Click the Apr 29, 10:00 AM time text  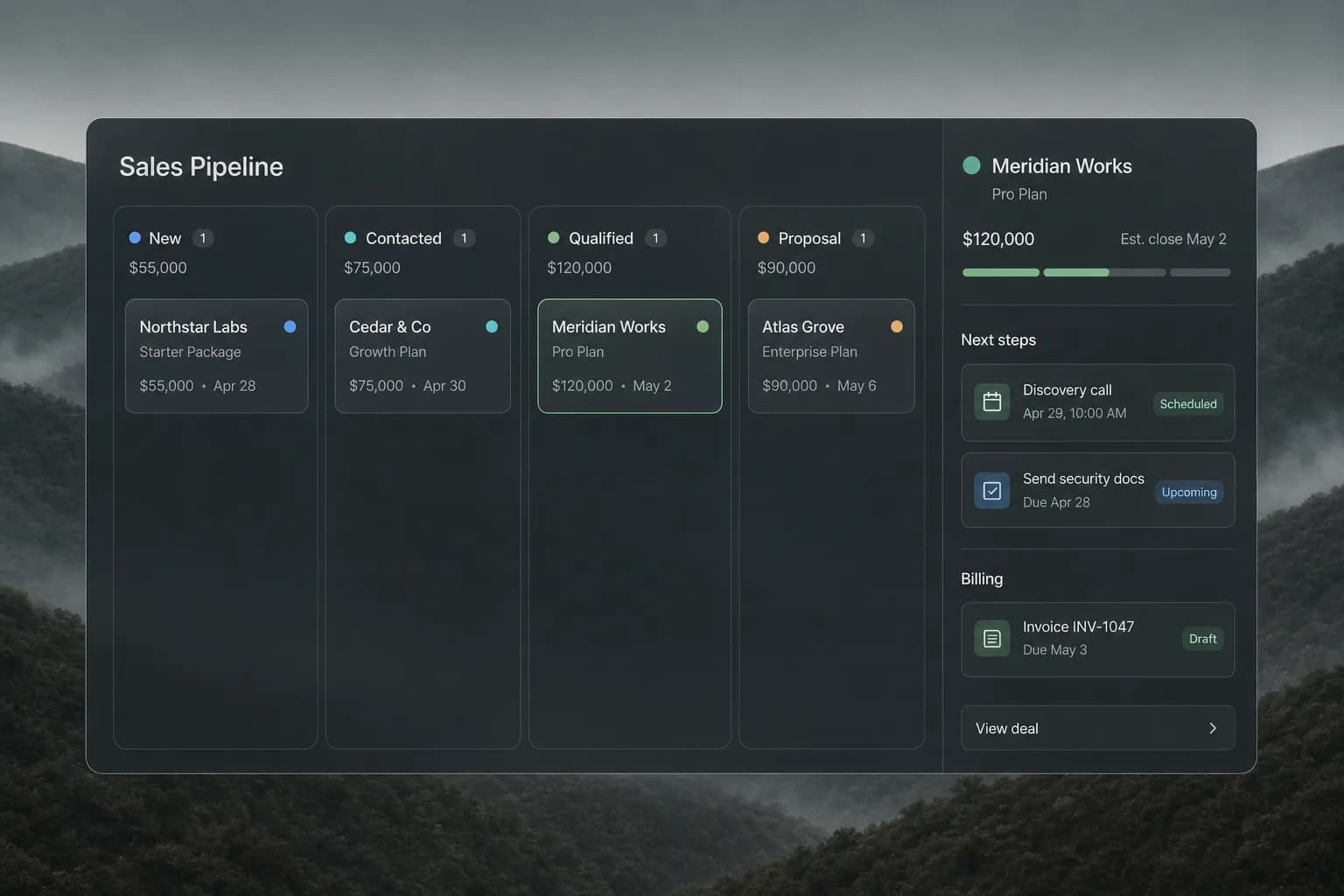1074,413
